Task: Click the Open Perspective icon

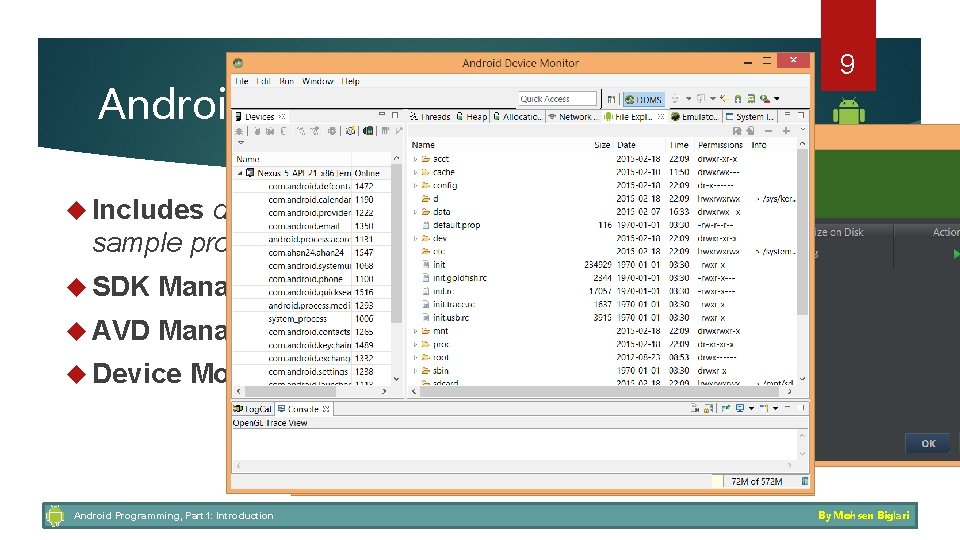Action: pos(611,99)
